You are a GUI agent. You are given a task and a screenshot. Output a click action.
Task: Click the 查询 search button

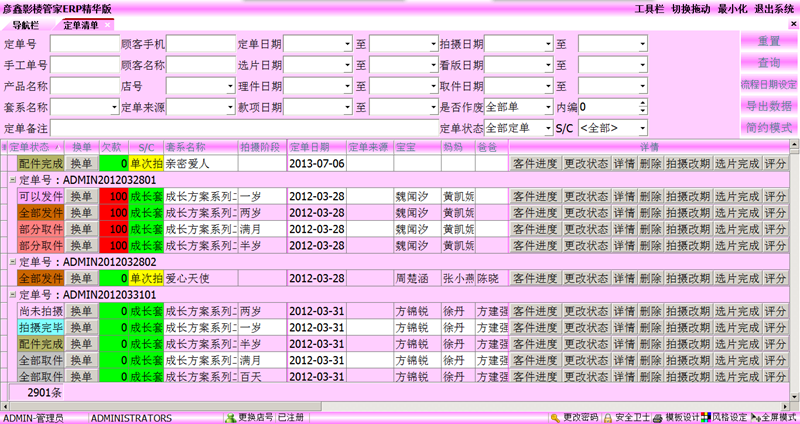[x=768, y=63]
